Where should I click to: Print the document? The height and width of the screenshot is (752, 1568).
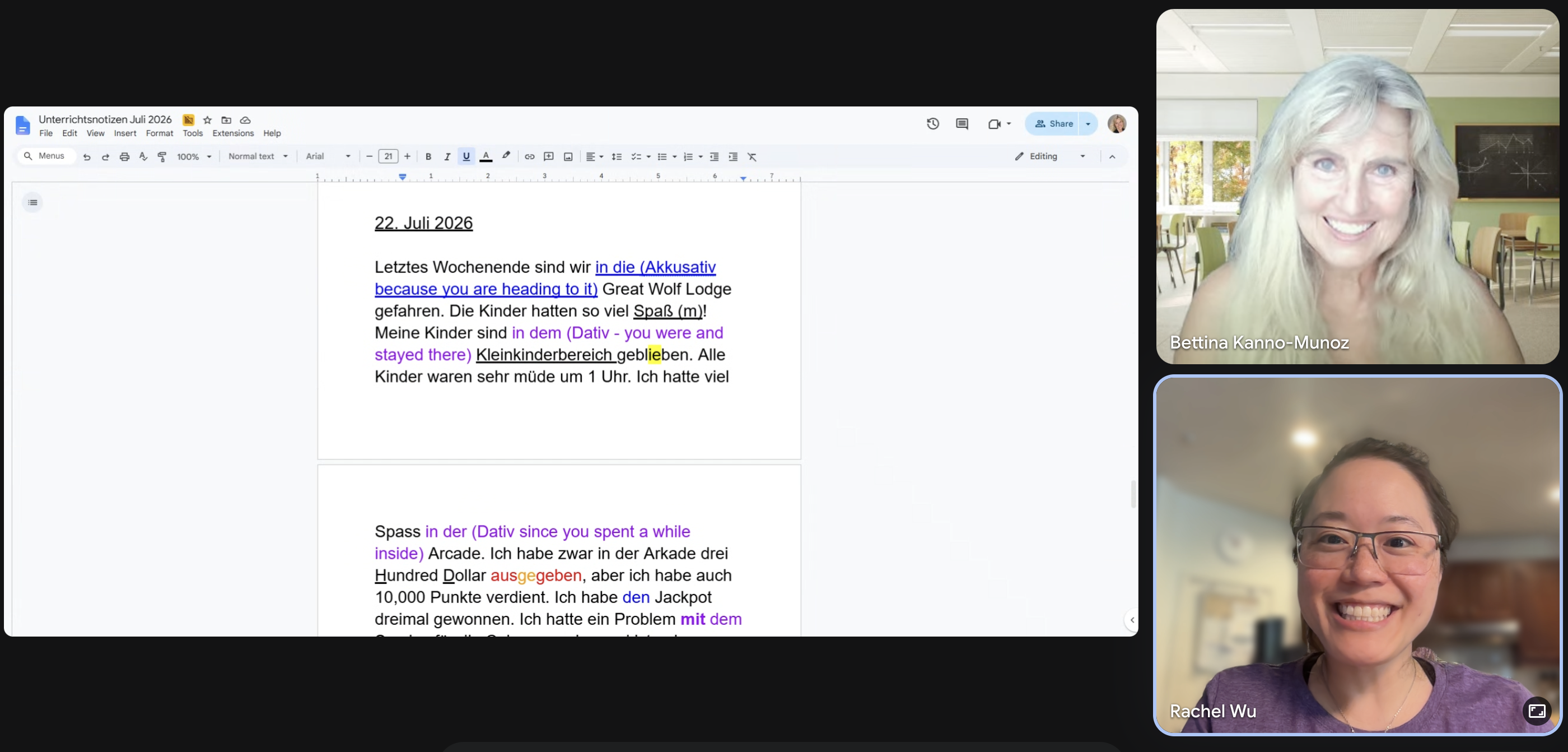point(124,157)
